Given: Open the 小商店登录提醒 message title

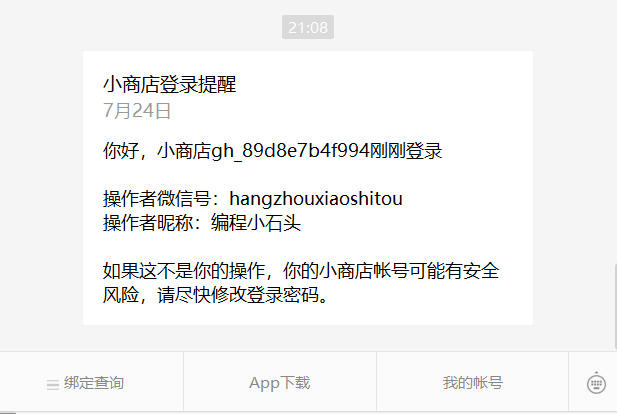Looking at the screenshot, I should tap(170, 84).
